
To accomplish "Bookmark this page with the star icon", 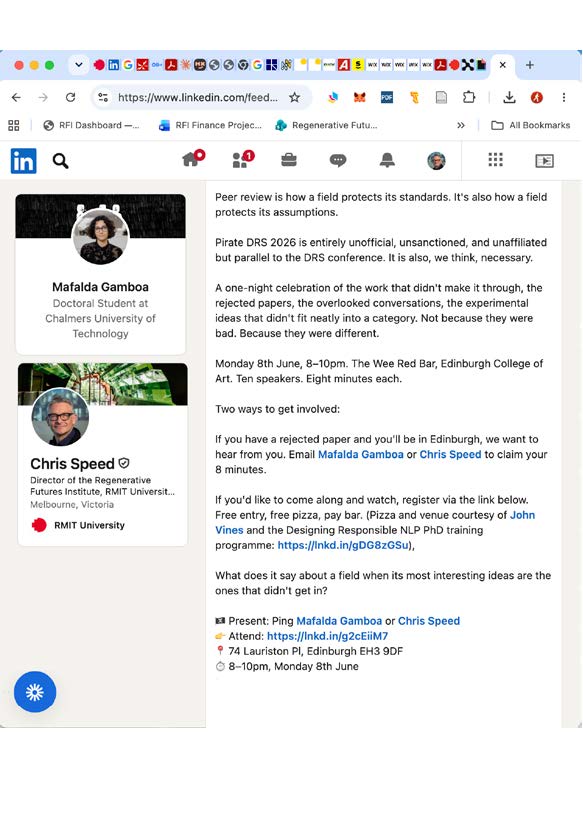I will point(294,97).
